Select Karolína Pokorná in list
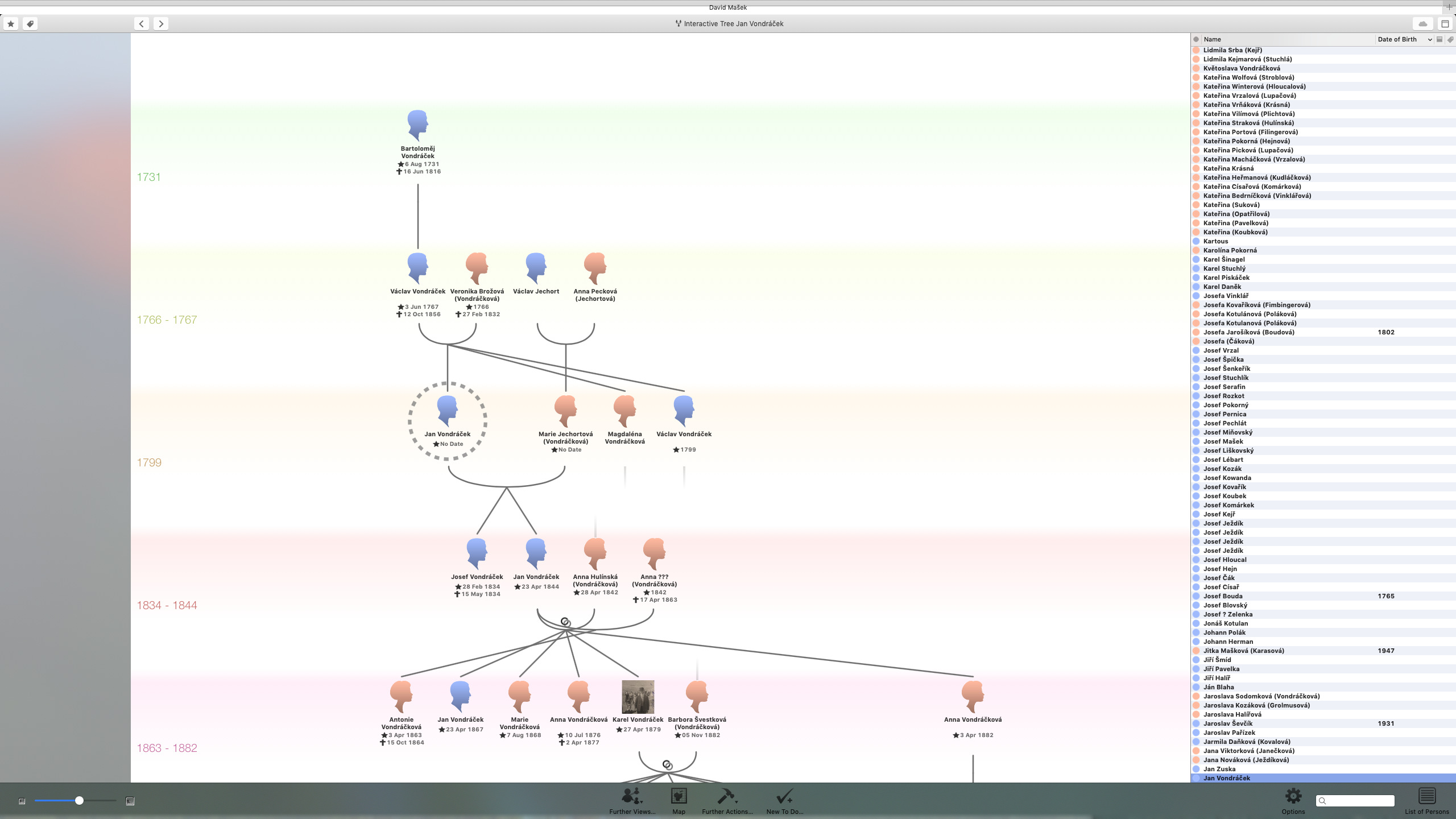1456x819 pixels. 1323,250
